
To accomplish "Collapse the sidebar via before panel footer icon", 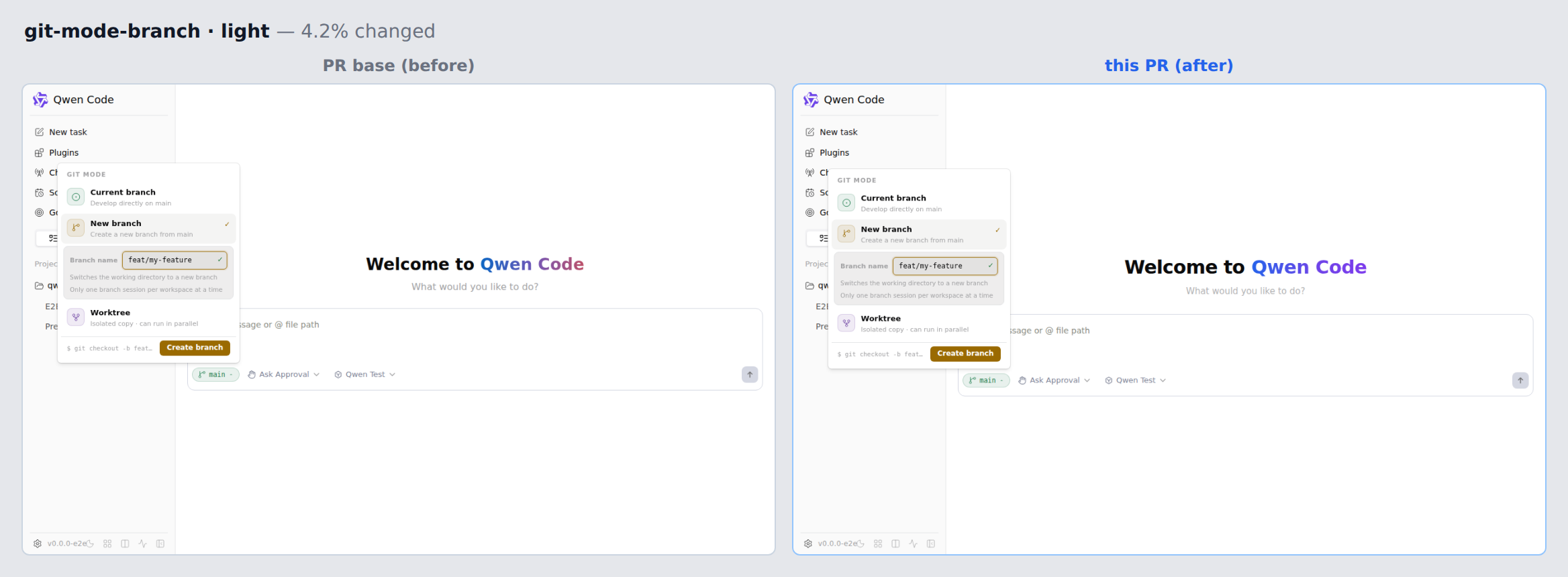I will pos(160,543).
